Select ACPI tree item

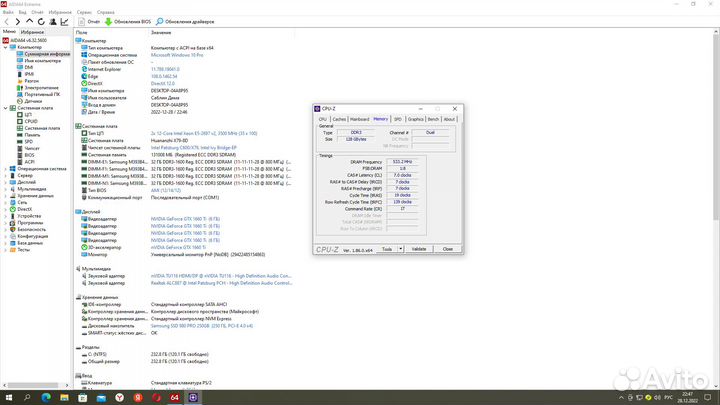(26, 162)
